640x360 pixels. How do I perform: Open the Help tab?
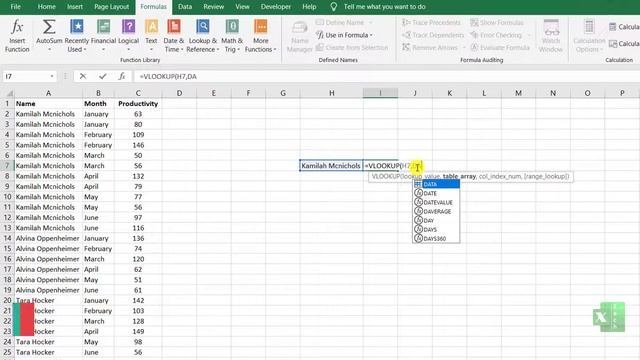(309, 7)
